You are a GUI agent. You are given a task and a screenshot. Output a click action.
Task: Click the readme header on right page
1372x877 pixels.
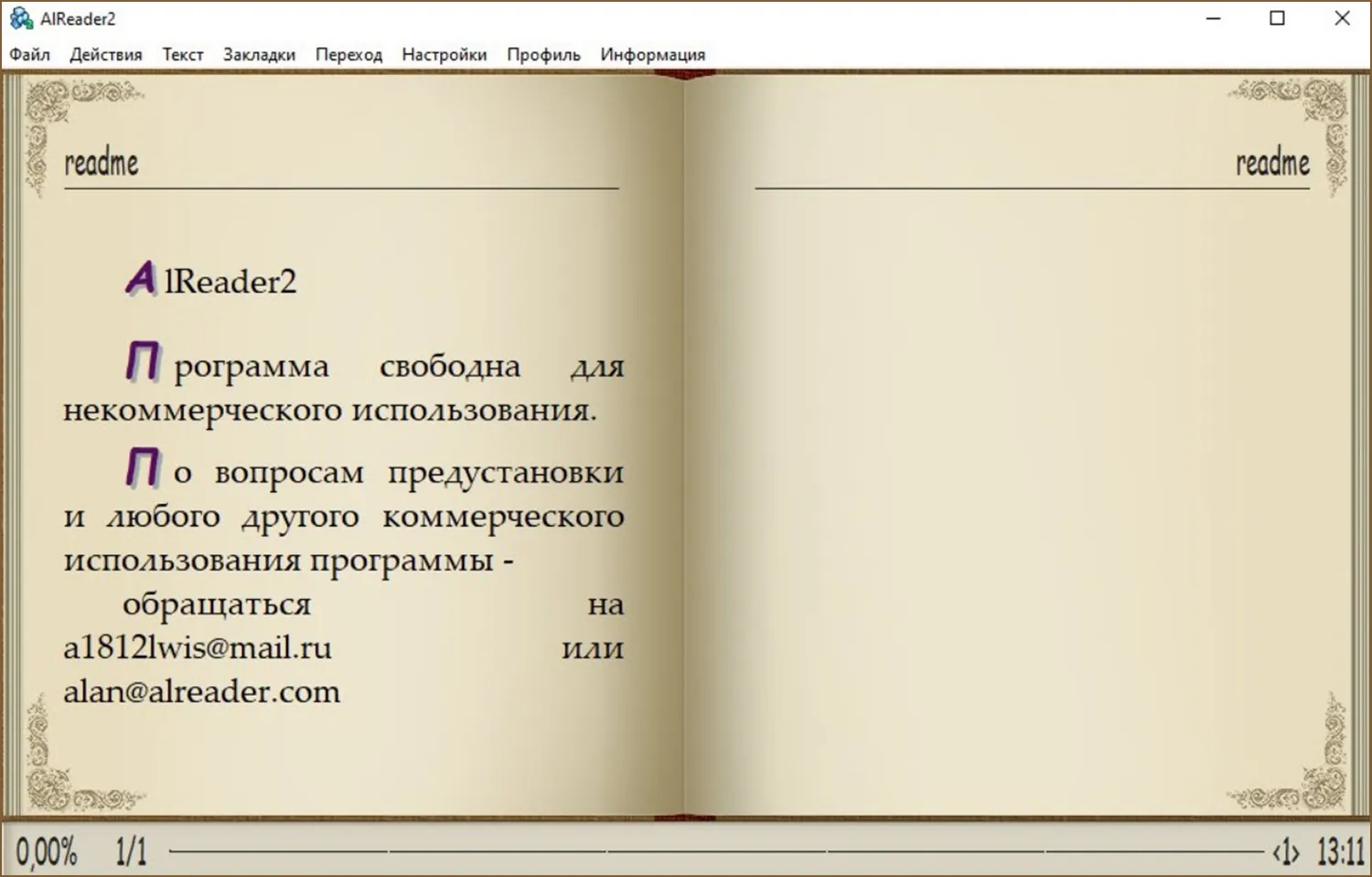point(1272,163)
